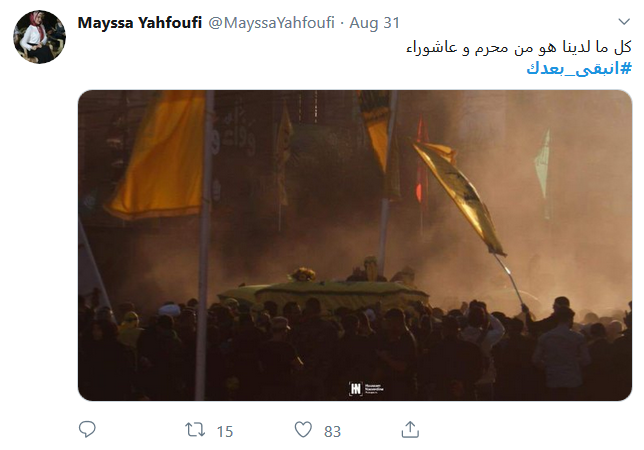Screen dimensions: 644x450
Task: View the attached procession photo full size
Action: (x=355, y=245)
